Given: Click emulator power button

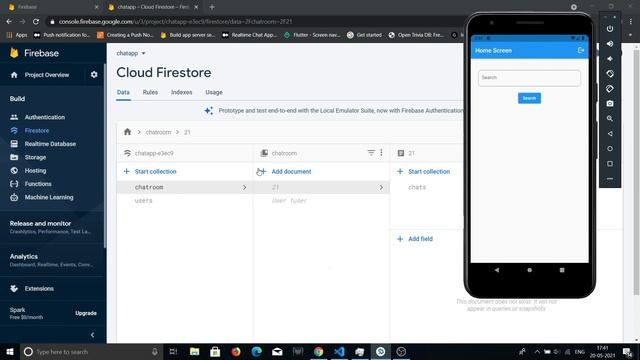Looking at the screenshot, I should pyautogui.click(x=610, y=29).
